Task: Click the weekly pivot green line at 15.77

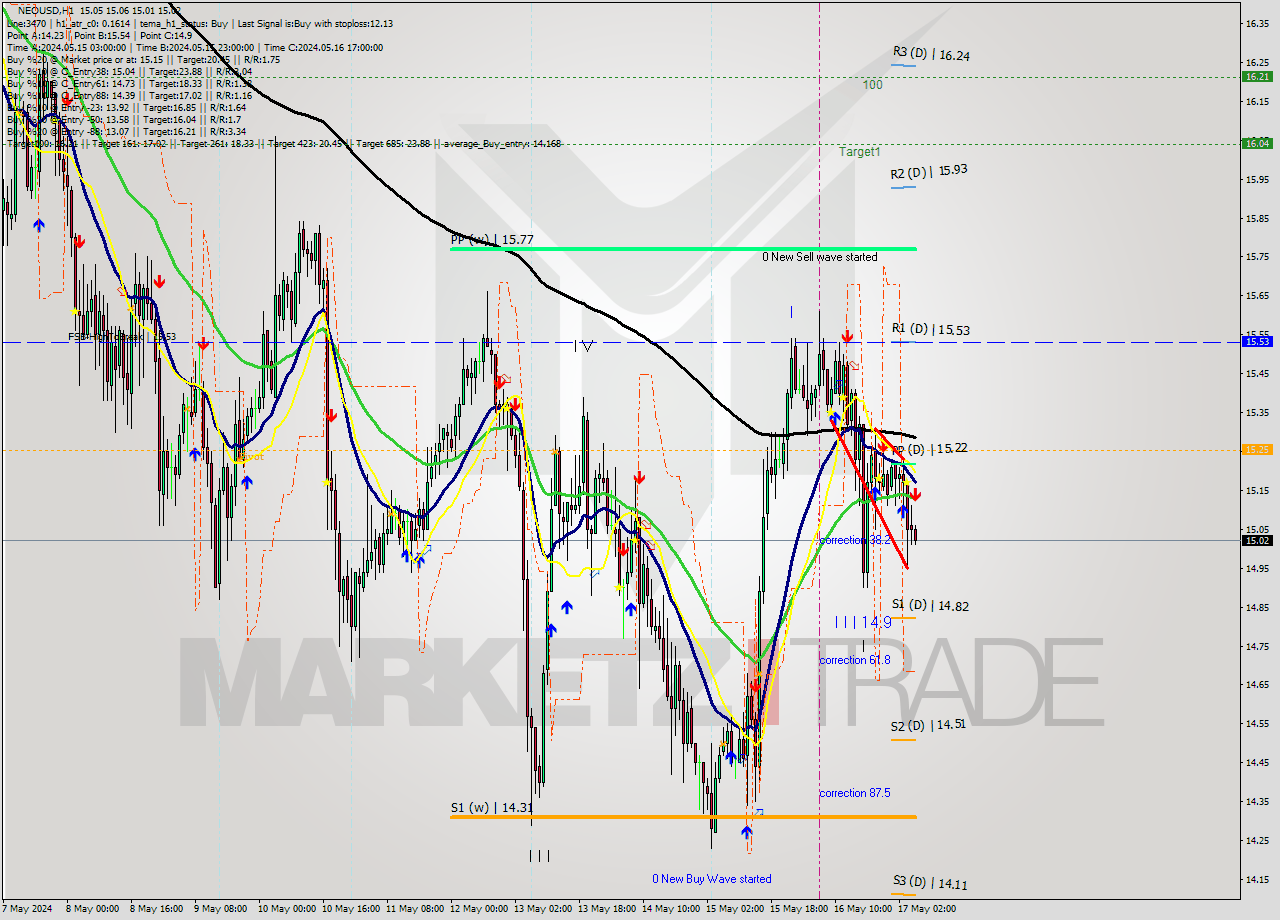Action: pyautogui.click(x=683, y=248)
